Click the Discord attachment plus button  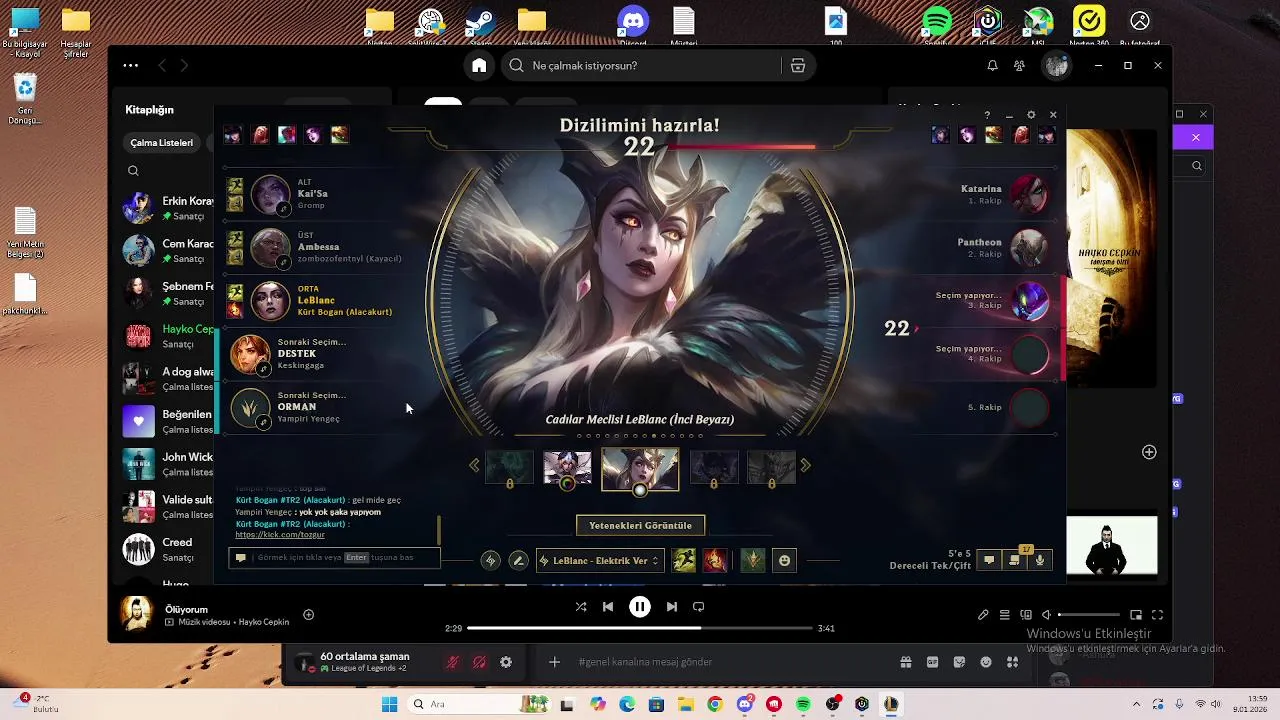coord(554,662)
